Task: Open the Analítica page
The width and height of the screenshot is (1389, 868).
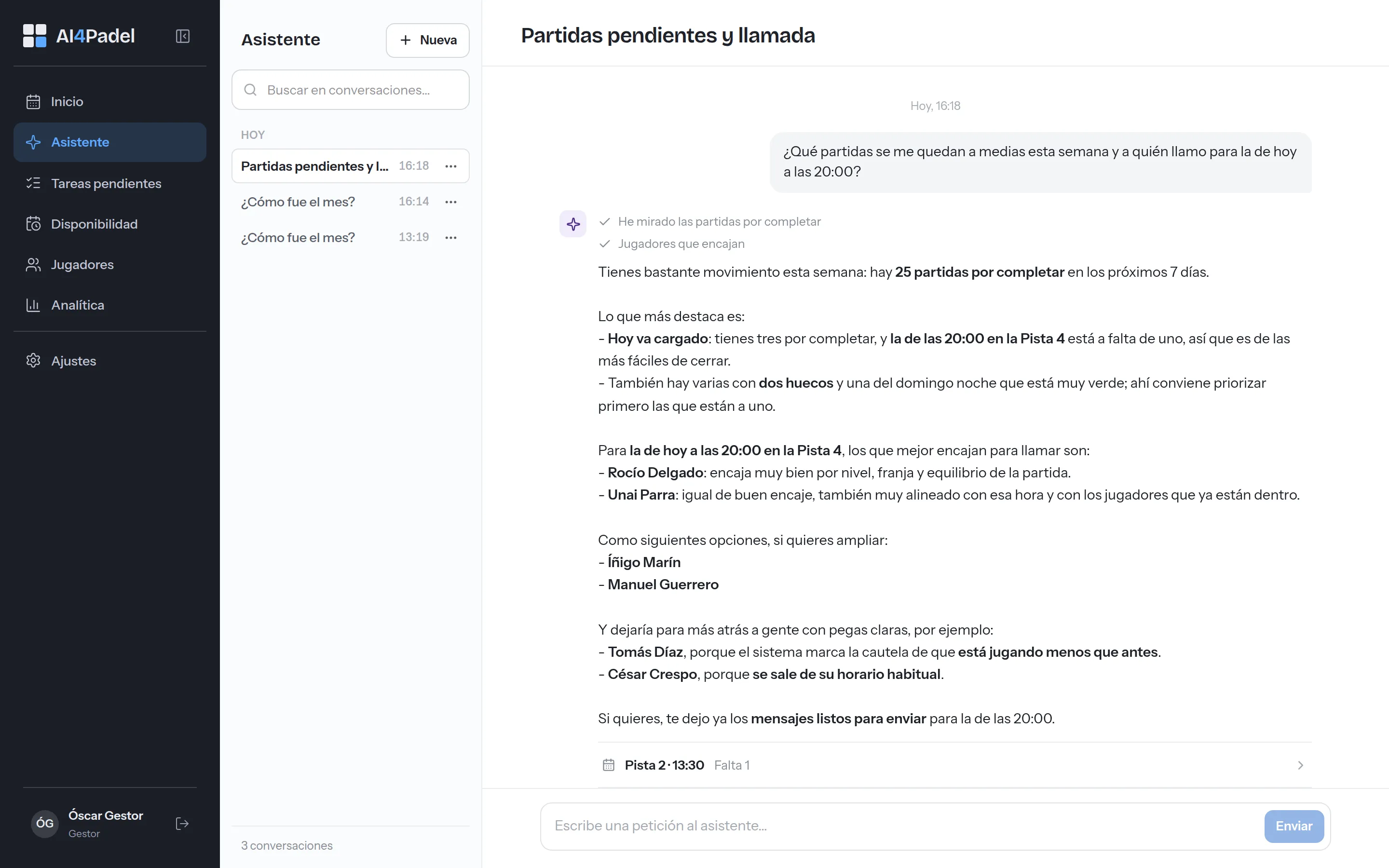Action: pyautogui.click(x=109, y=305)
